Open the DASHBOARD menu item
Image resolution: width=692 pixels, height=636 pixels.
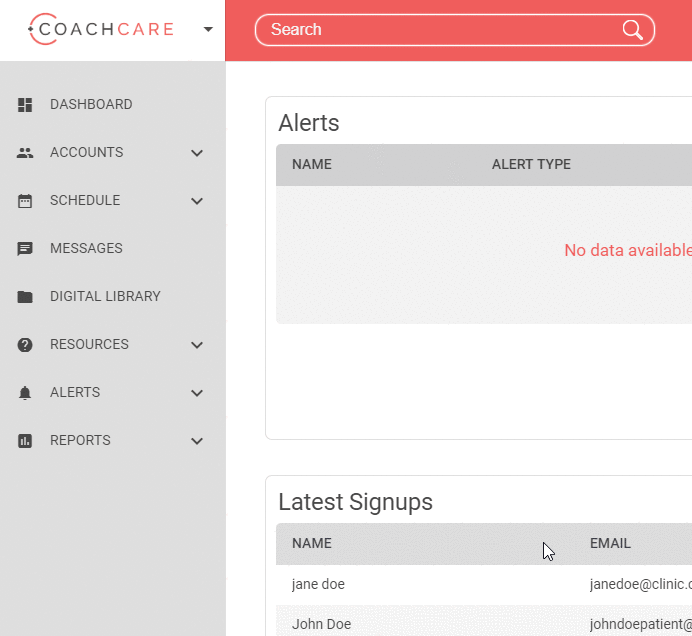(x=91, y=104)
